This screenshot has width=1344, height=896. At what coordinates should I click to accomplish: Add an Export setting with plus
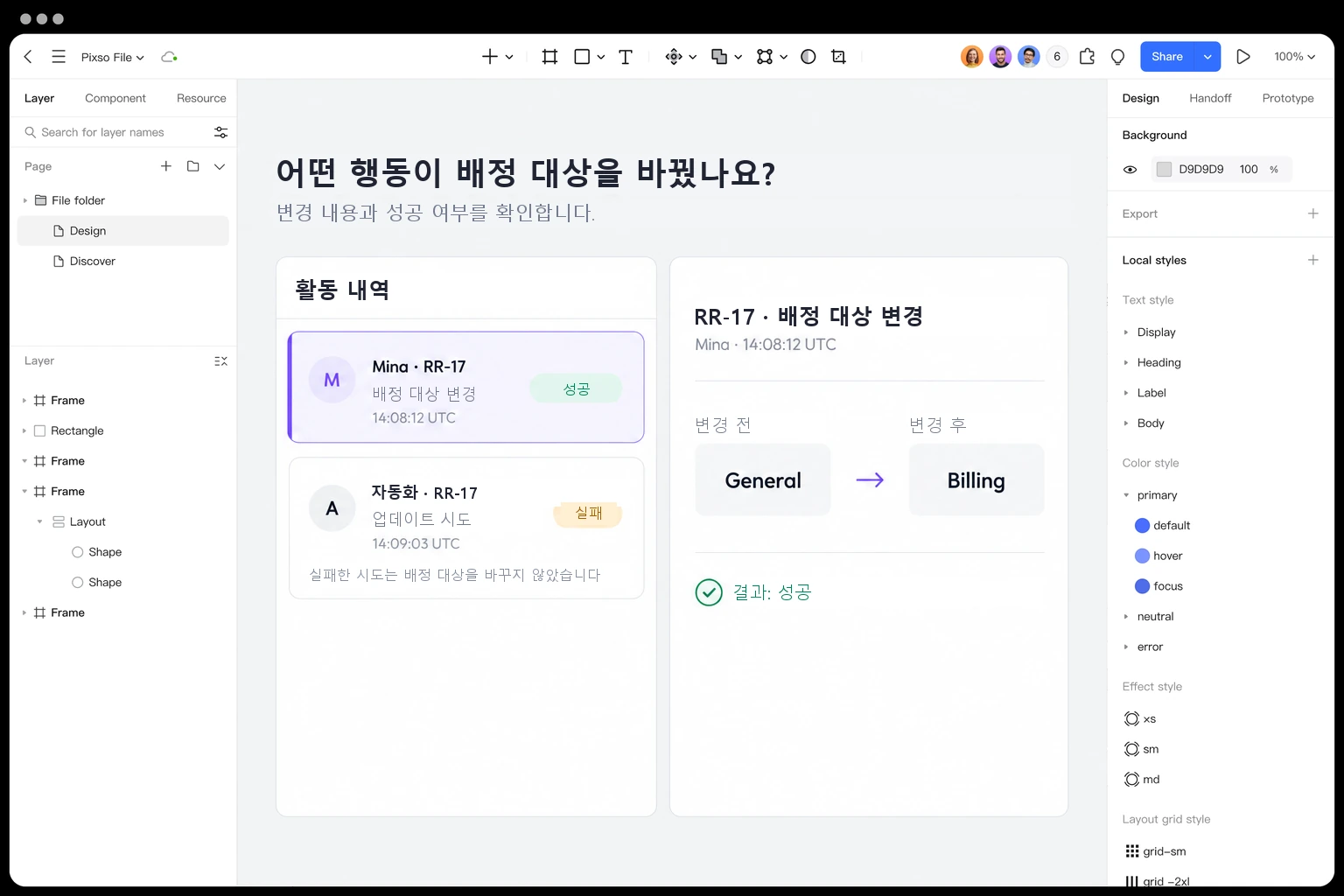1312,213
